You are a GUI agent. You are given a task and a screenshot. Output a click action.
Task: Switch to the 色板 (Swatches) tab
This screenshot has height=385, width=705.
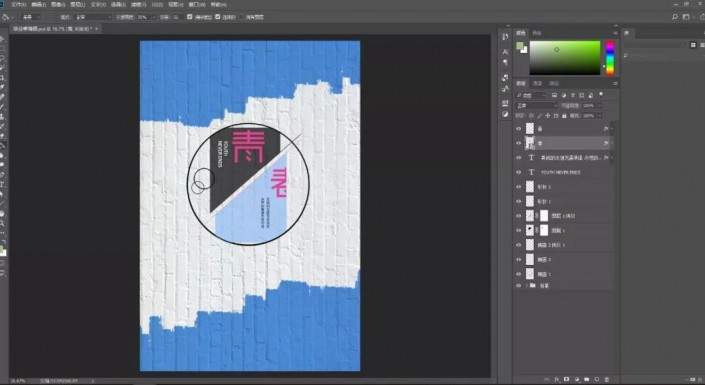[x=537, y=33]
